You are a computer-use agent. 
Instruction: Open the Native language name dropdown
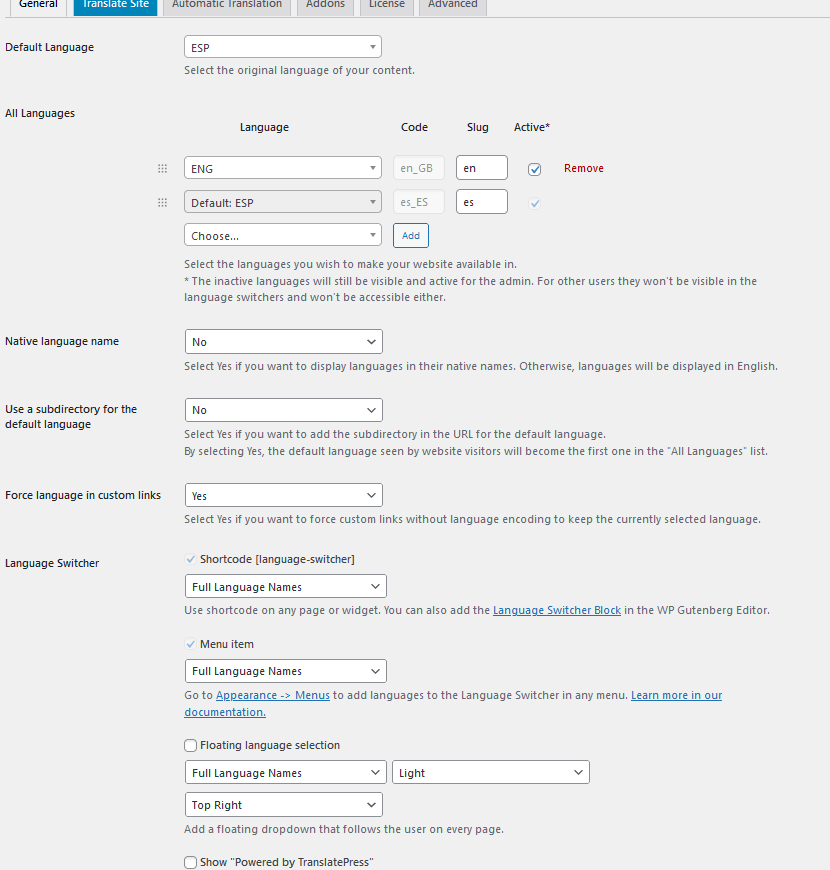pos(284,342)
